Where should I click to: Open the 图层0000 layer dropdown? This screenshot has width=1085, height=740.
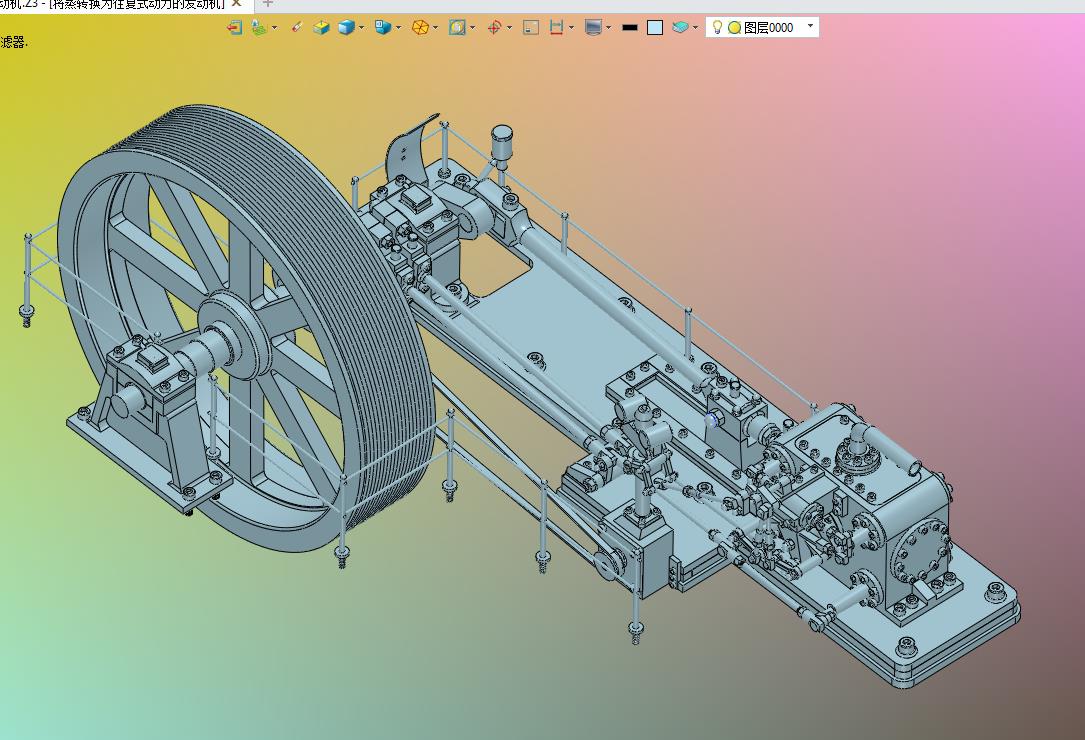coord(810,26)
